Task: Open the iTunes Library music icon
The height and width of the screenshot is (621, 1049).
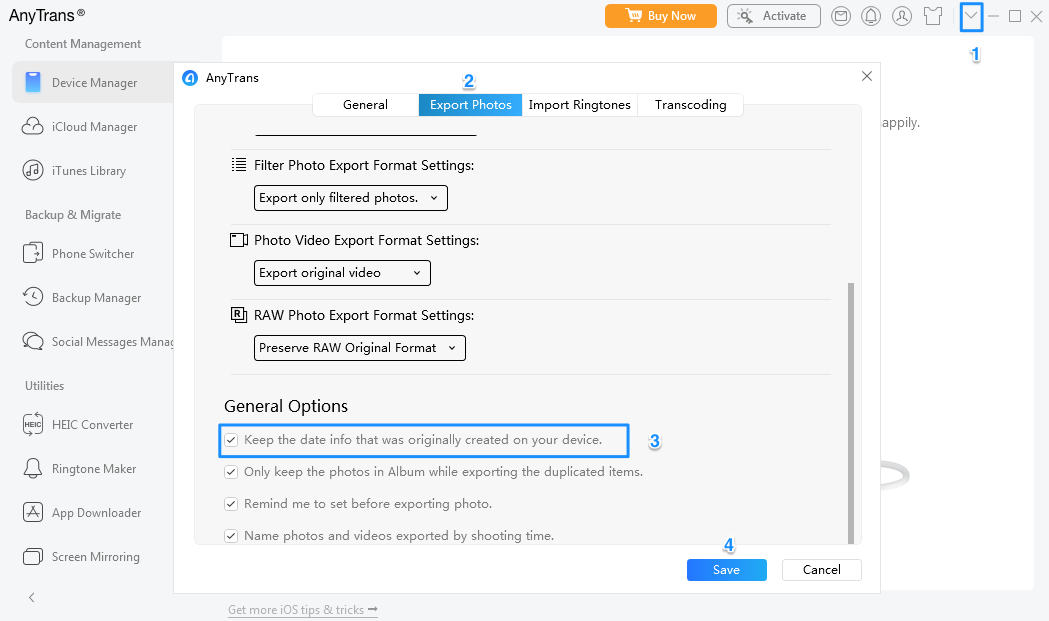Action: coord(33,171)
